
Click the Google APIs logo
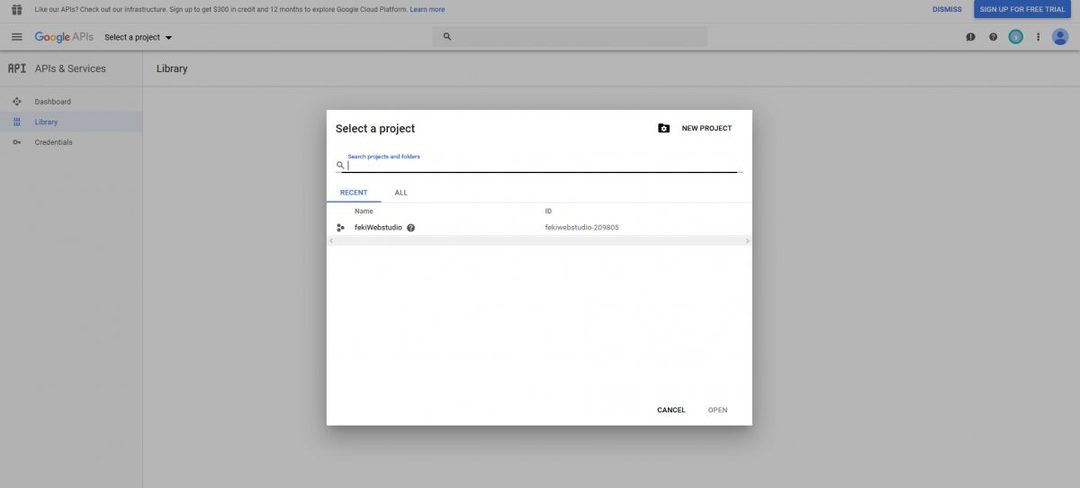pos(64,37)
